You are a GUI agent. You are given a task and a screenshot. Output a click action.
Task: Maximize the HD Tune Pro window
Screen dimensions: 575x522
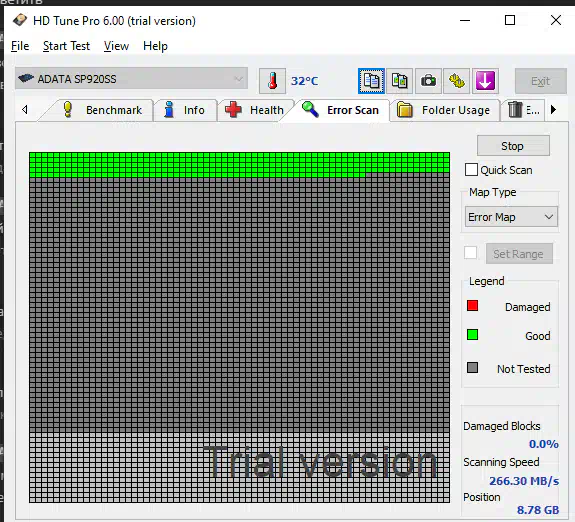tap(510, 20)
